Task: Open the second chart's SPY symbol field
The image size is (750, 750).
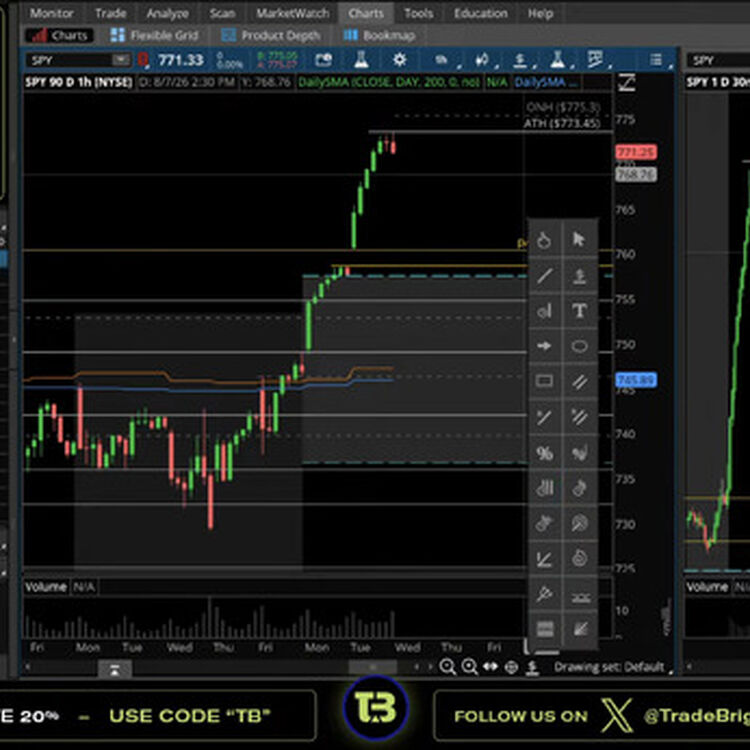Action: [718, 60]
